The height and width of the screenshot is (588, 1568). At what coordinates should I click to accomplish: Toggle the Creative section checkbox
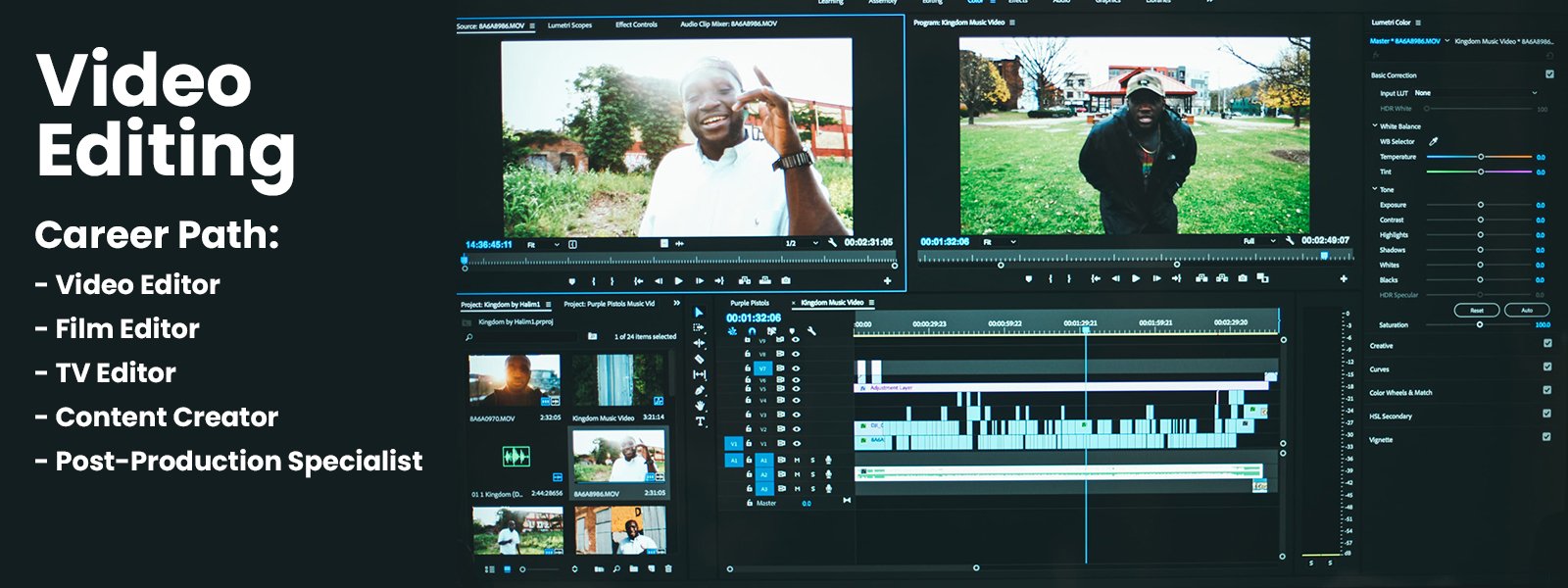pyautogui.click(x=1547, y=344)
